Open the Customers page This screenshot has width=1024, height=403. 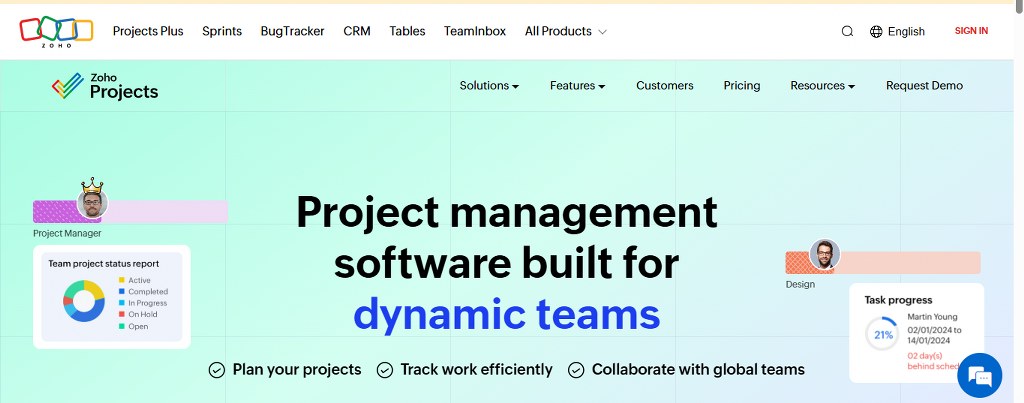pyautogui.click(x=665, y=86)
